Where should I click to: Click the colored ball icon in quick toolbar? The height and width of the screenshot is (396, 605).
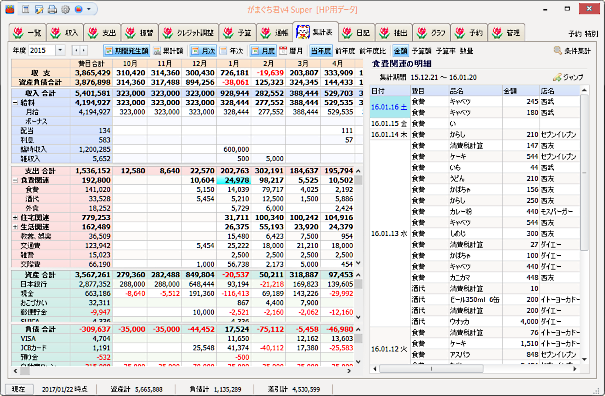pos(79,9)
